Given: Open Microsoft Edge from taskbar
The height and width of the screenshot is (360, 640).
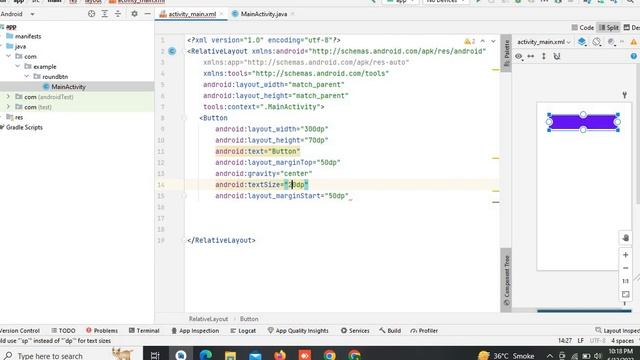Looking at the screenshot, I should coord(206,355).
